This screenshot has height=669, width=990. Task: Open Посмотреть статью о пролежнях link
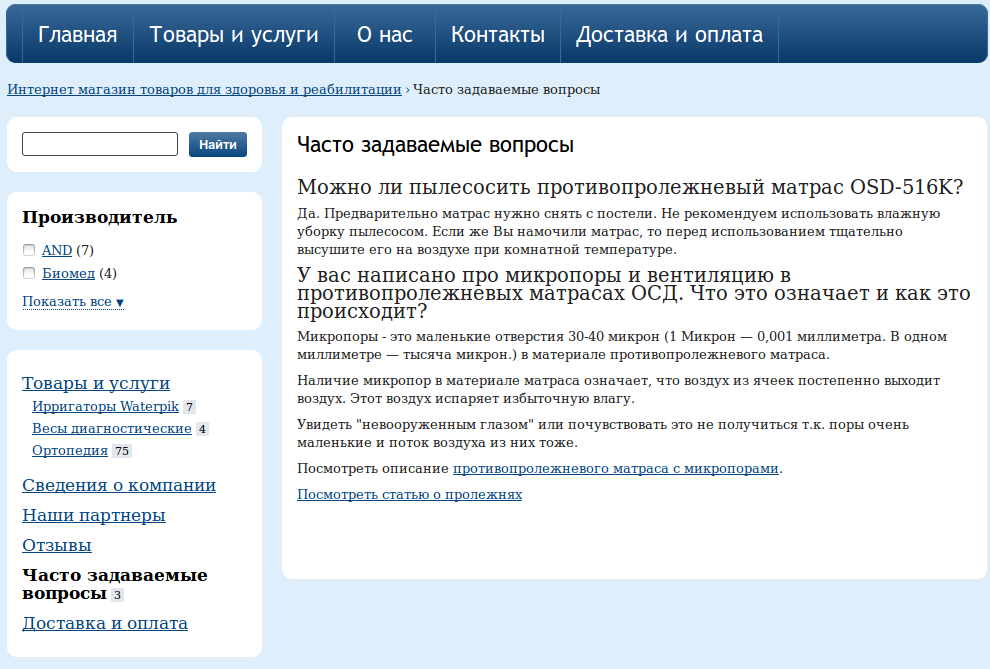(x=410, y=495)
